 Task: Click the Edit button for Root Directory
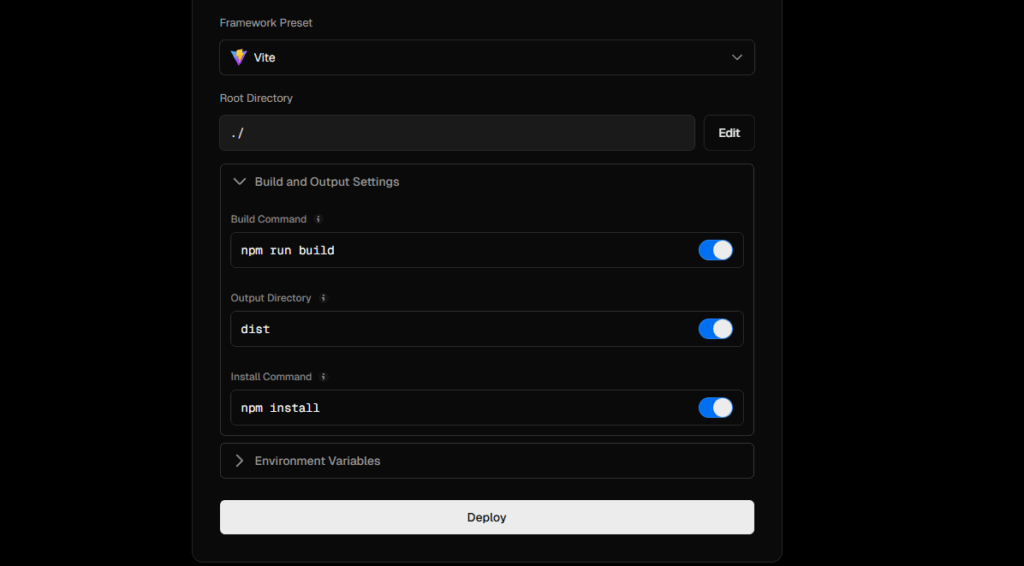(x=729, y=133)
